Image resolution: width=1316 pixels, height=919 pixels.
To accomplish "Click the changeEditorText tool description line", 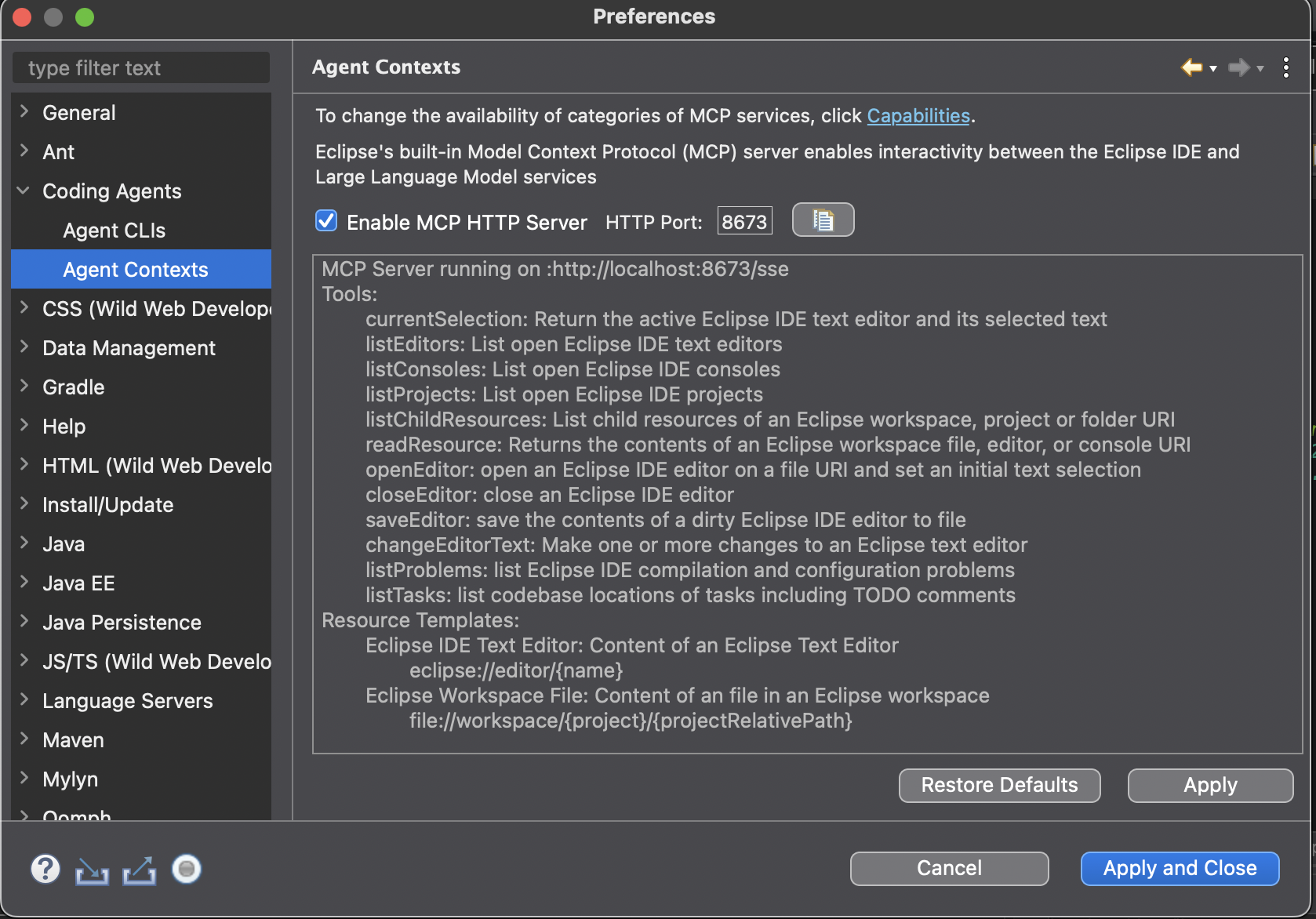I will click(696, 545).
